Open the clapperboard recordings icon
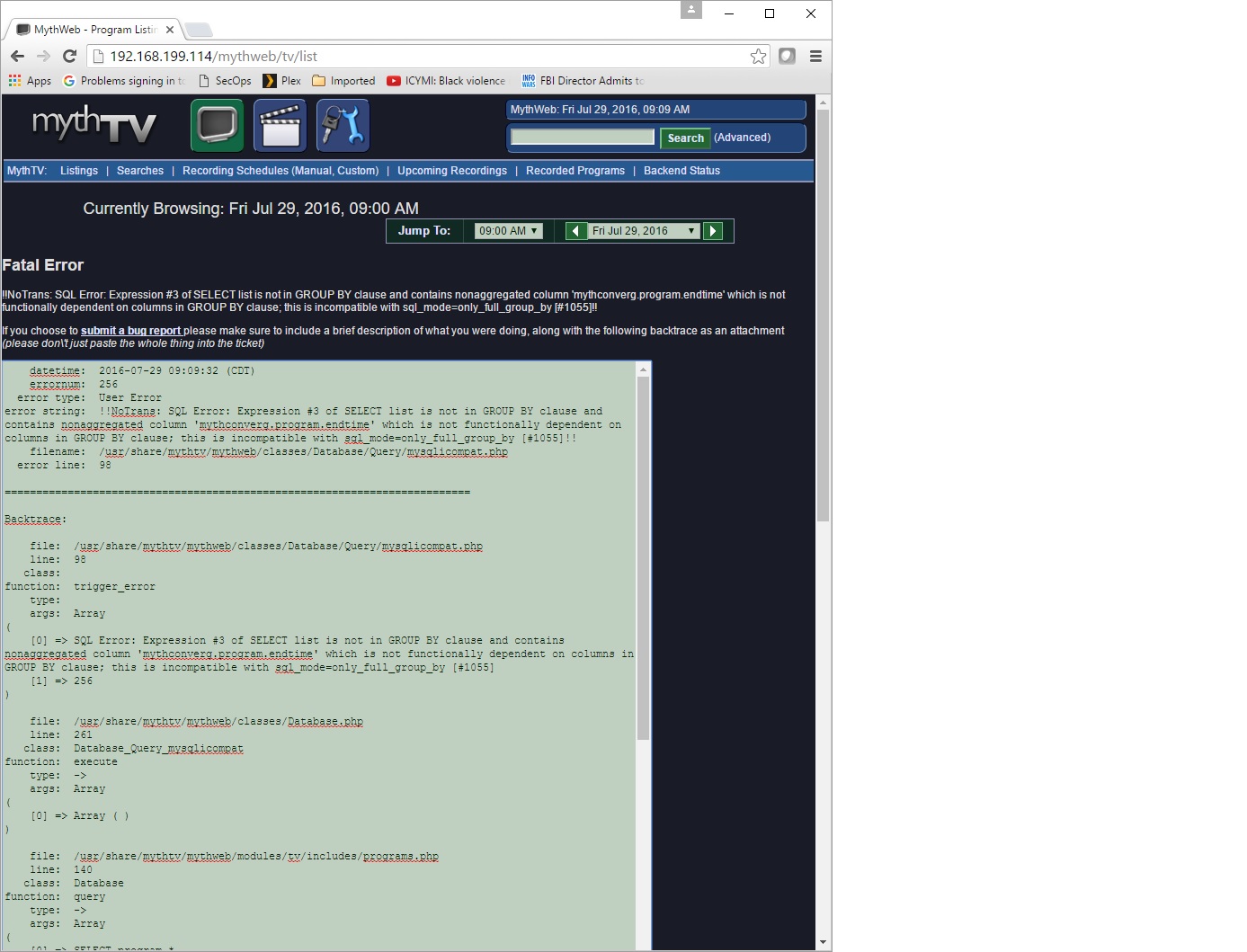 tap(280, 126)
